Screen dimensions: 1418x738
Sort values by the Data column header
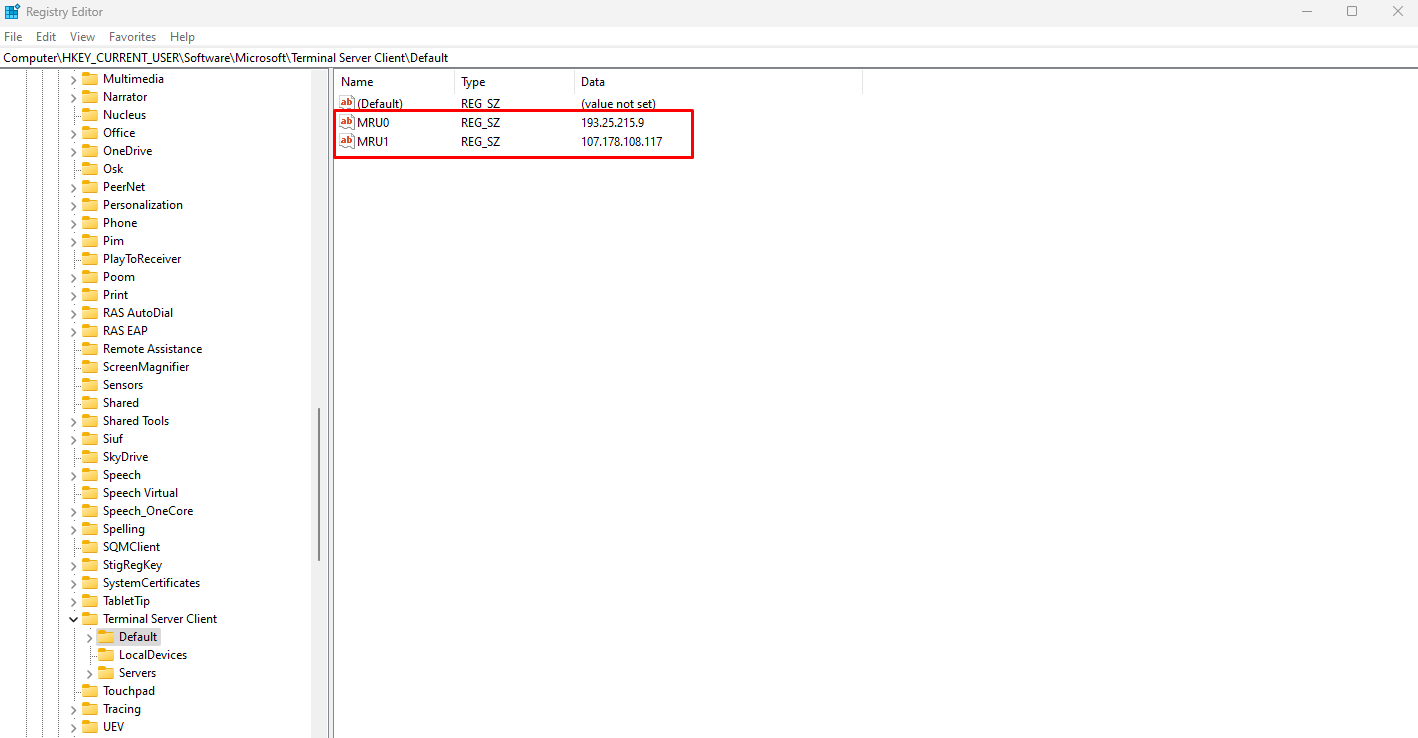(718, 82)
